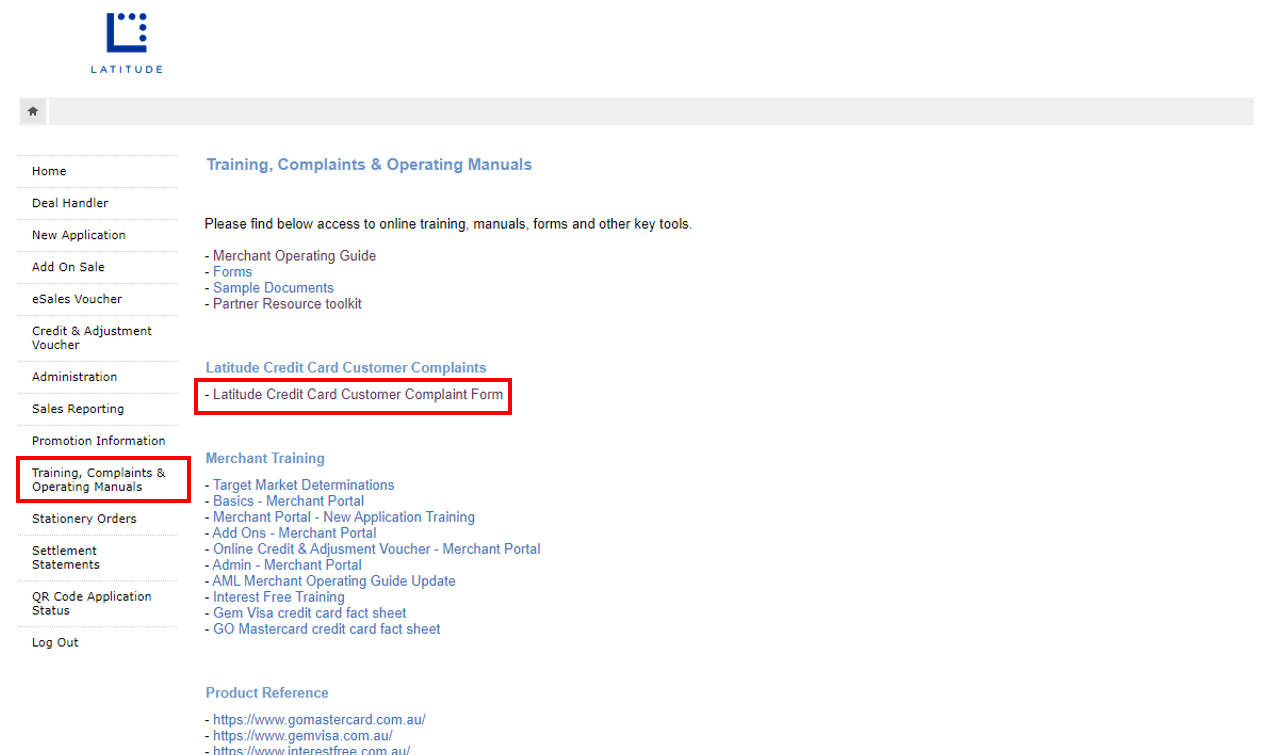The height and width of the screenshot is (755, 1261).
Task: Open the Merchant Operating Guide link
Action: 294,256
